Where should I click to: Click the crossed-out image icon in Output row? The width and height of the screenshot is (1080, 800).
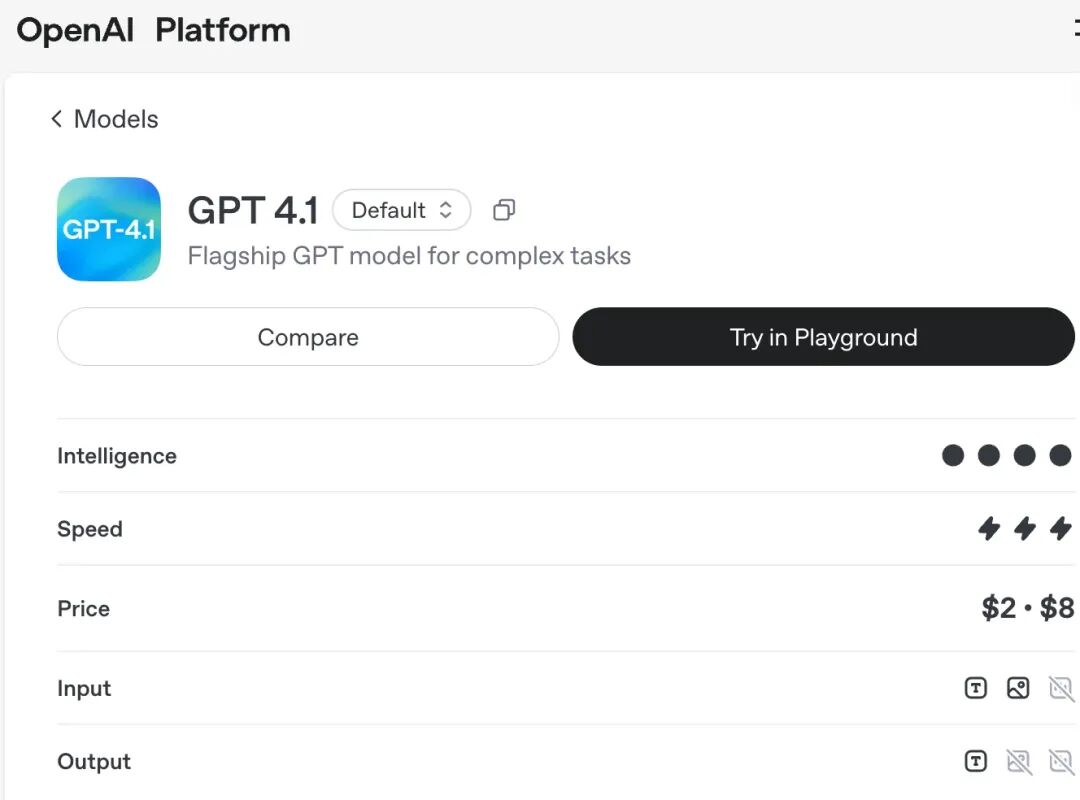tap(1019, 761)
